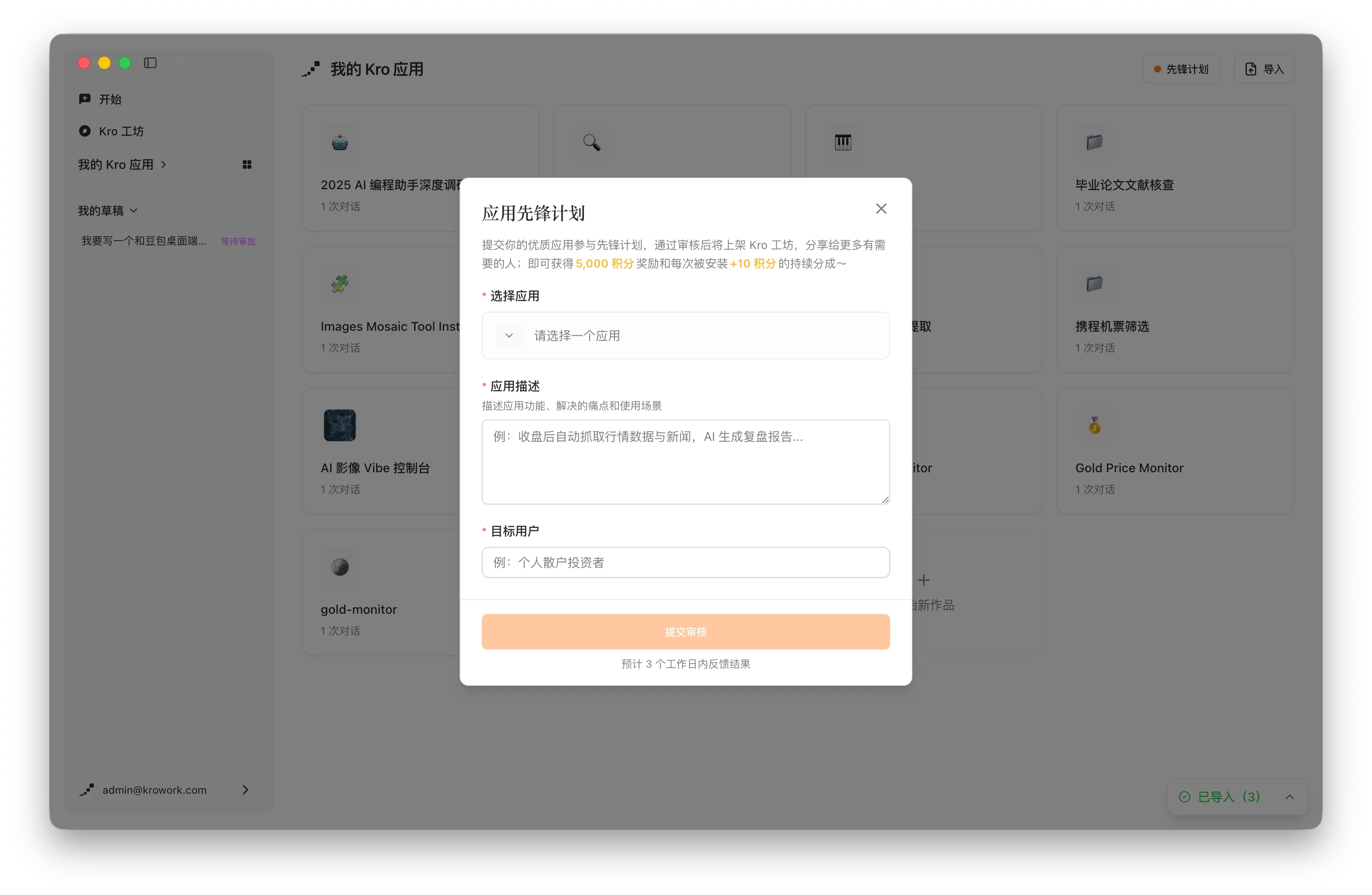Click the 先锋计划 button
Screen dimensions: 1372x895
pos(1181,69)
